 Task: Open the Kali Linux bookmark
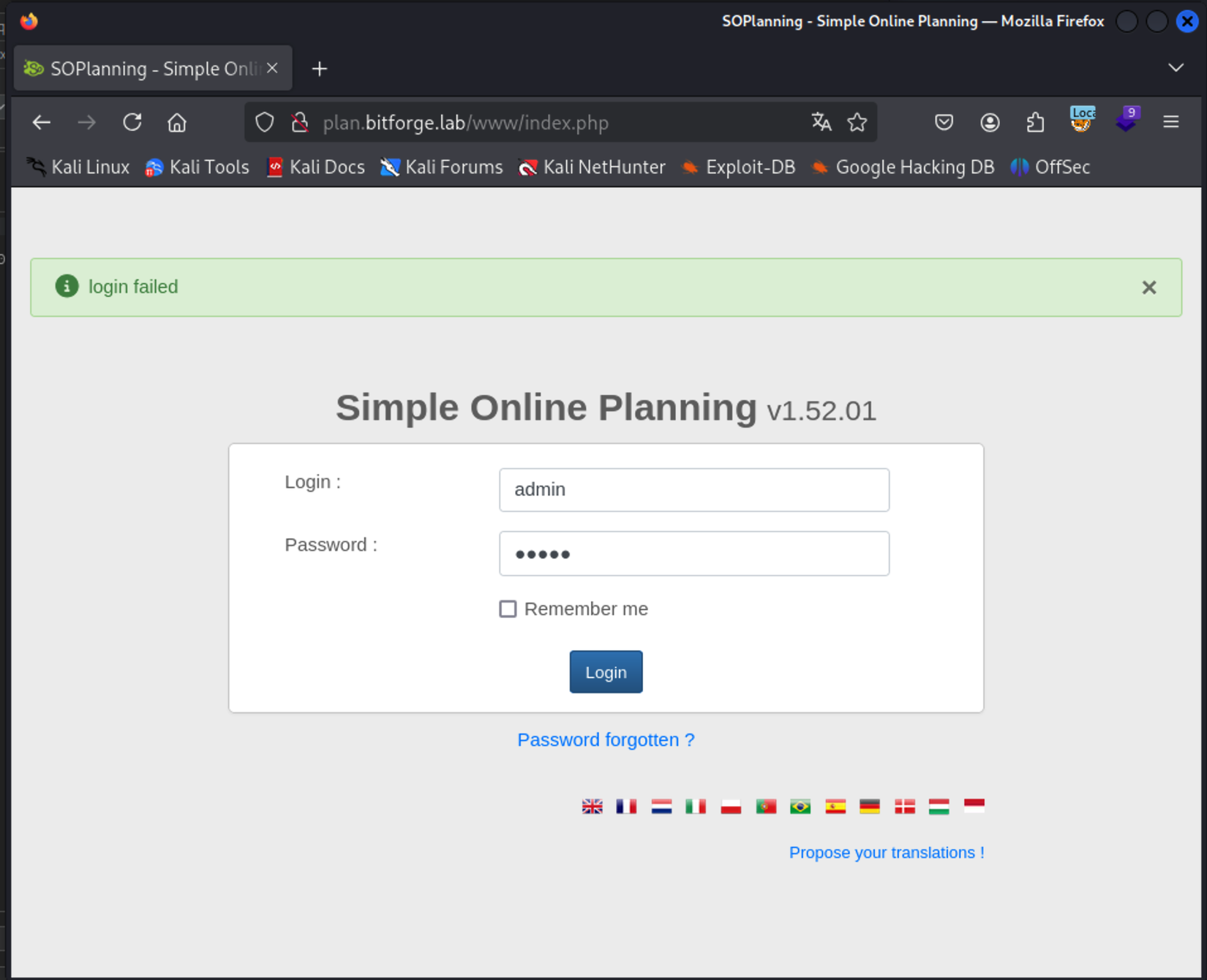point(78,167)
